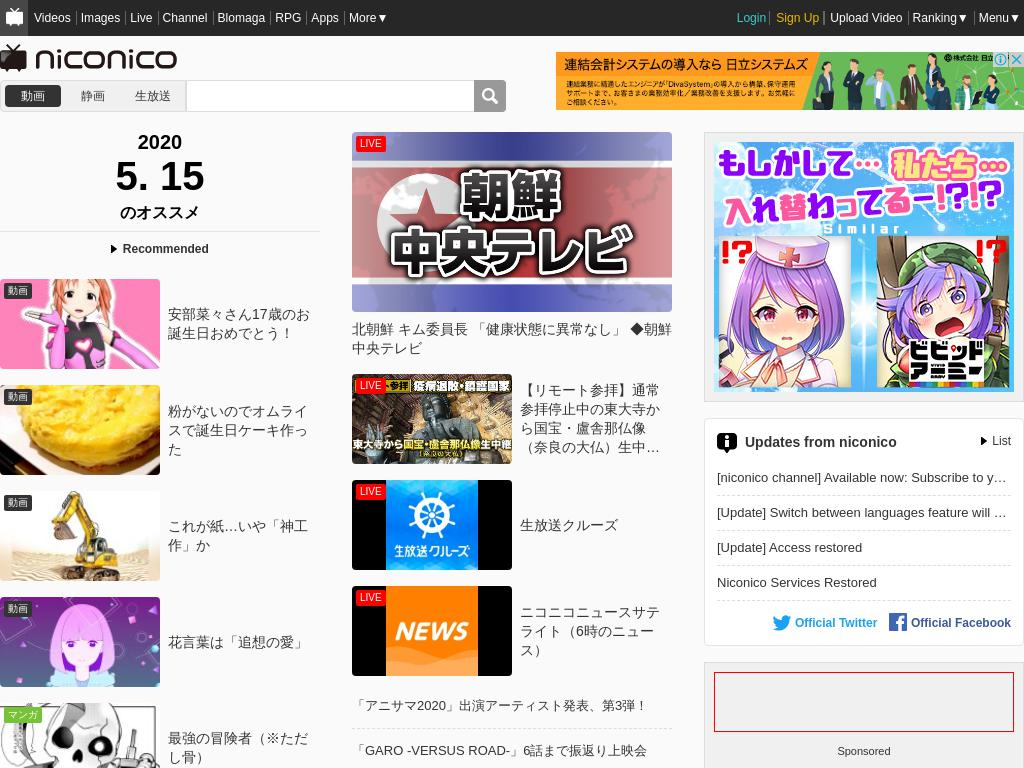Image resolution: width=1024 pixels, height=768 pixels.
Task: Click title 粉がないのでオムライスで誕生日ケーキ作った
Action: [238, 430]
